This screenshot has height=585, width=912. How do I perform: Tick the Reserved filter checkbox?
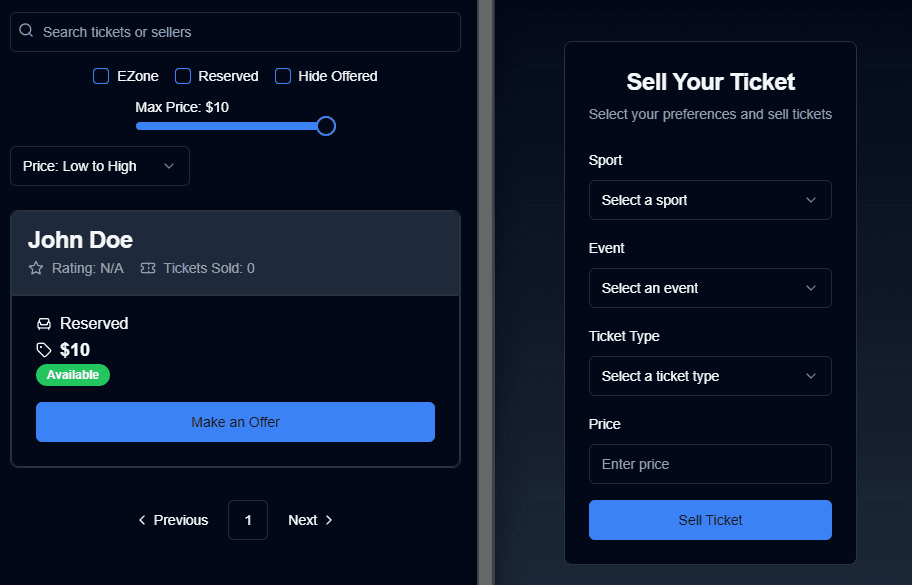pyautogui.click(x=183, y=76)
